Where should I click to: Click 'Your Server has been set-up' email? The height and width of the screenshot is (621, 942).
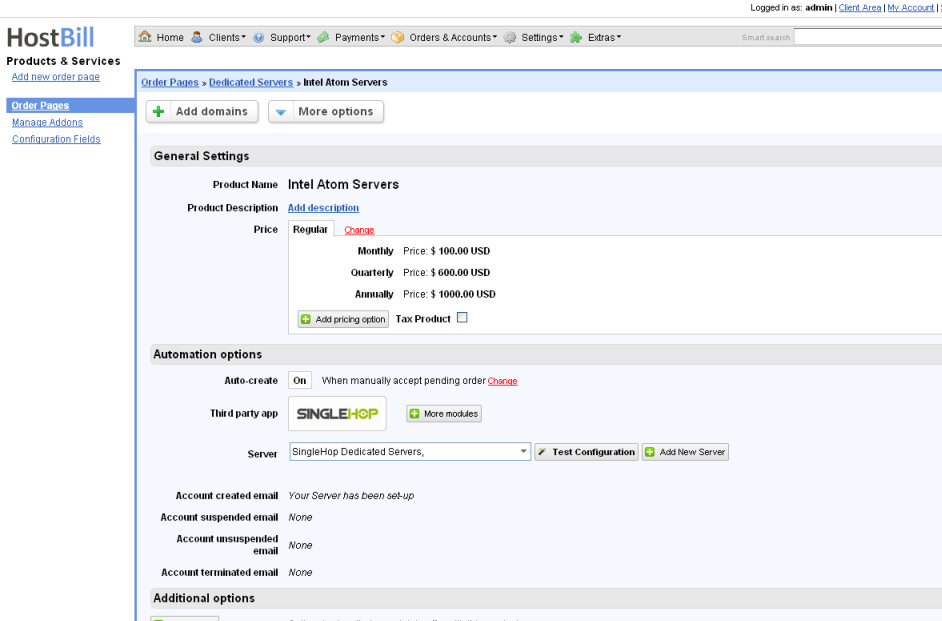351,495
